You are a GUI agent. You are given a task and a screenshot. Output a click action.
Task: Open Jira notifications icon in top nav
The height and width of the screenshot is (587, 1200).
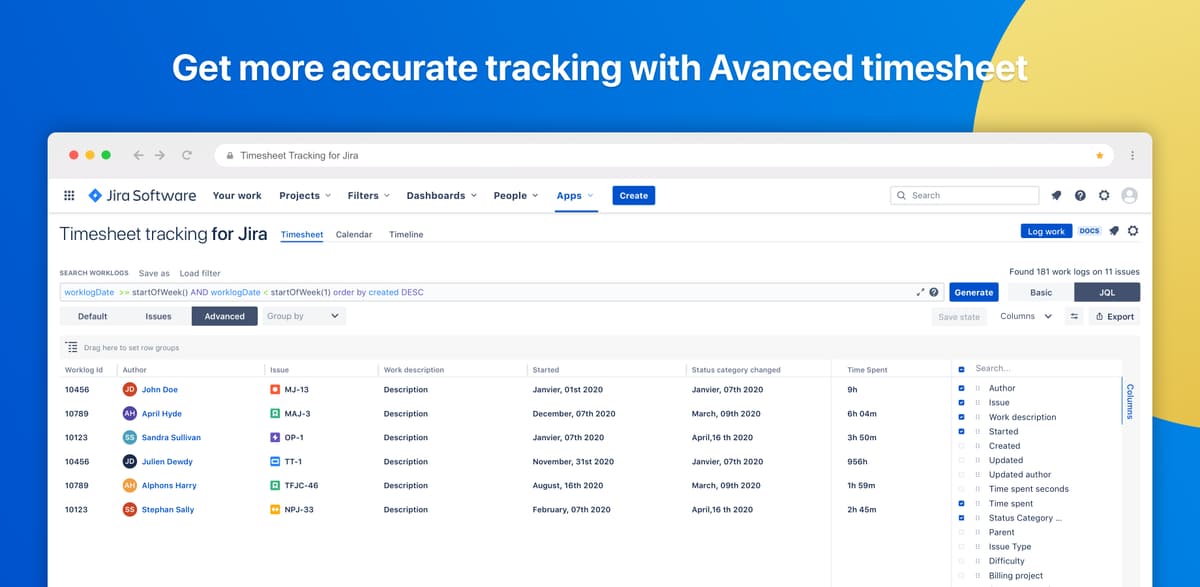point(1056,196)
